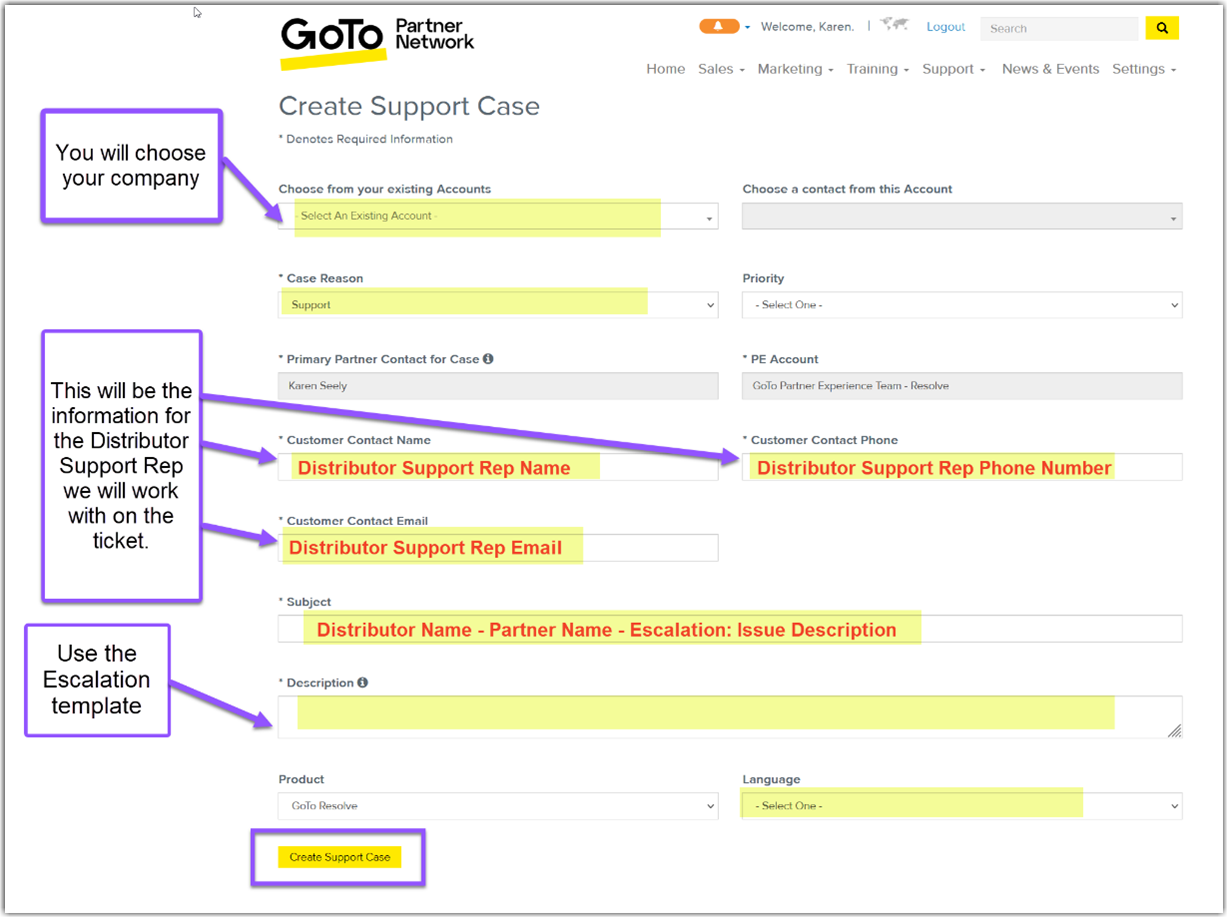Click the 'Create Support Case' page heading
This screenshot has height=918, width=1228.
409,106
